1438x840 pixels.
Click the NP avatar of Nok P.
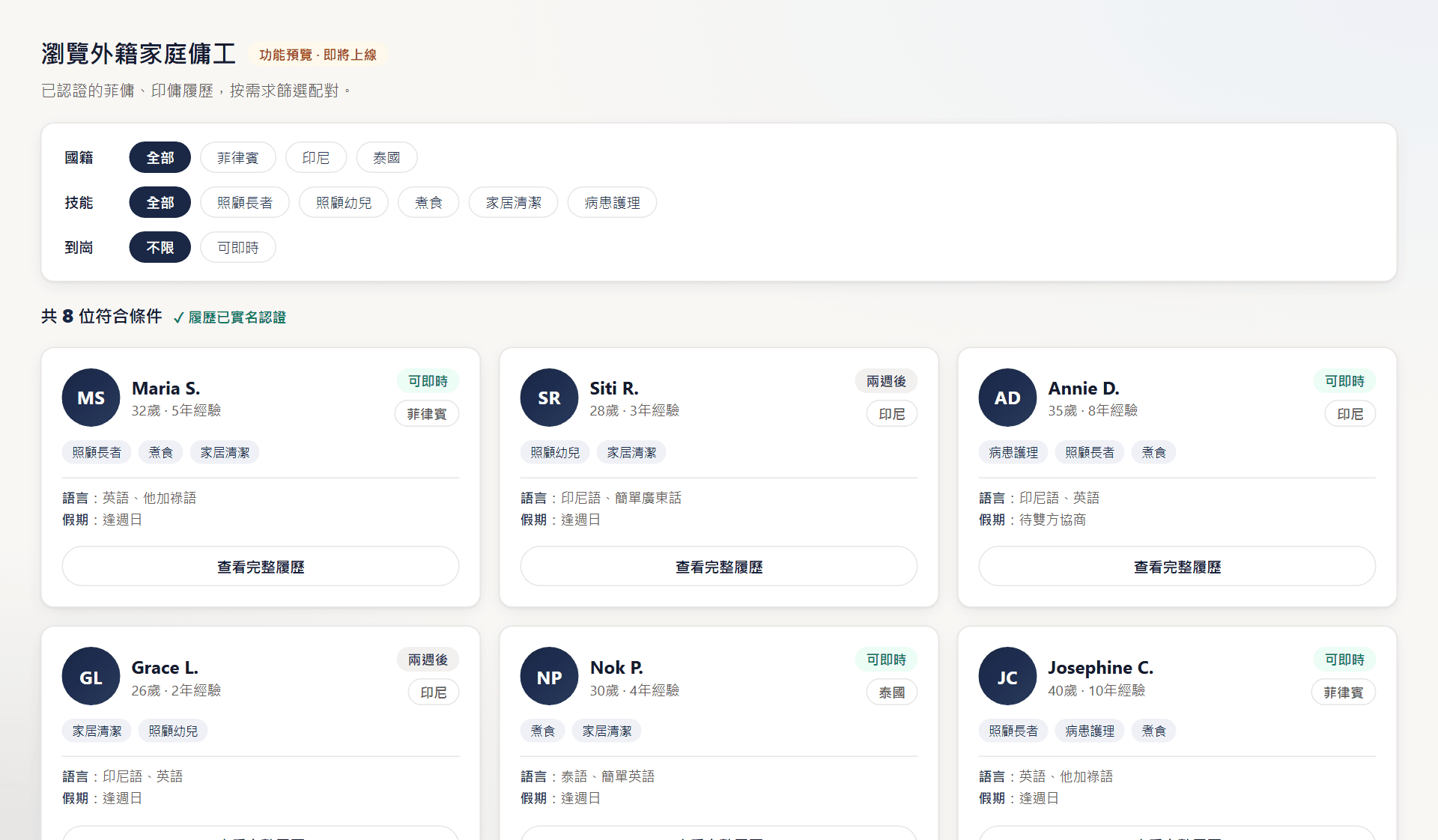(x=550, y=677)
